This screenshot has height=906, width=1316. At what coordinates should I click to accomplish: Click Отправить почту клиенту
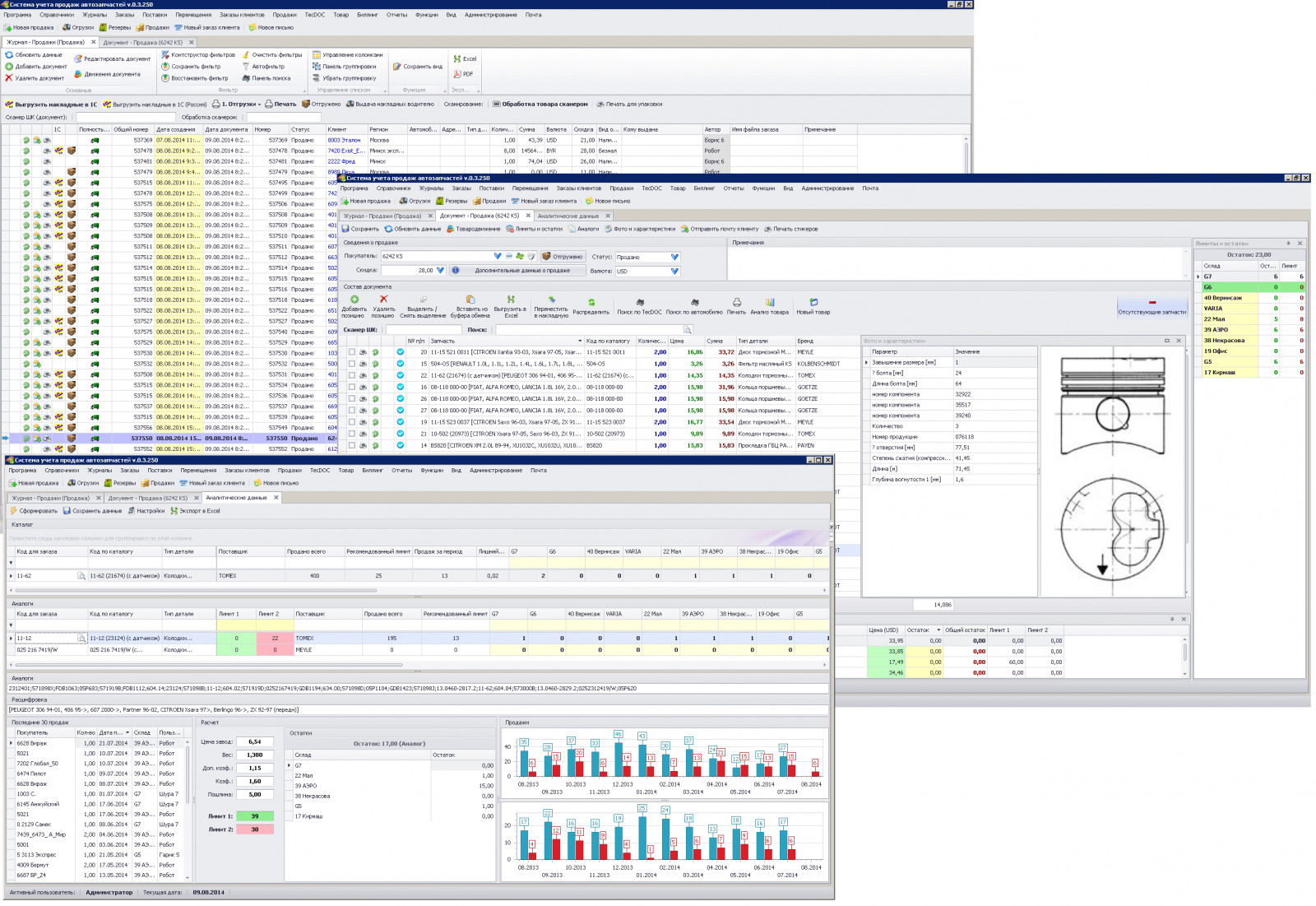tap(719, 229)
